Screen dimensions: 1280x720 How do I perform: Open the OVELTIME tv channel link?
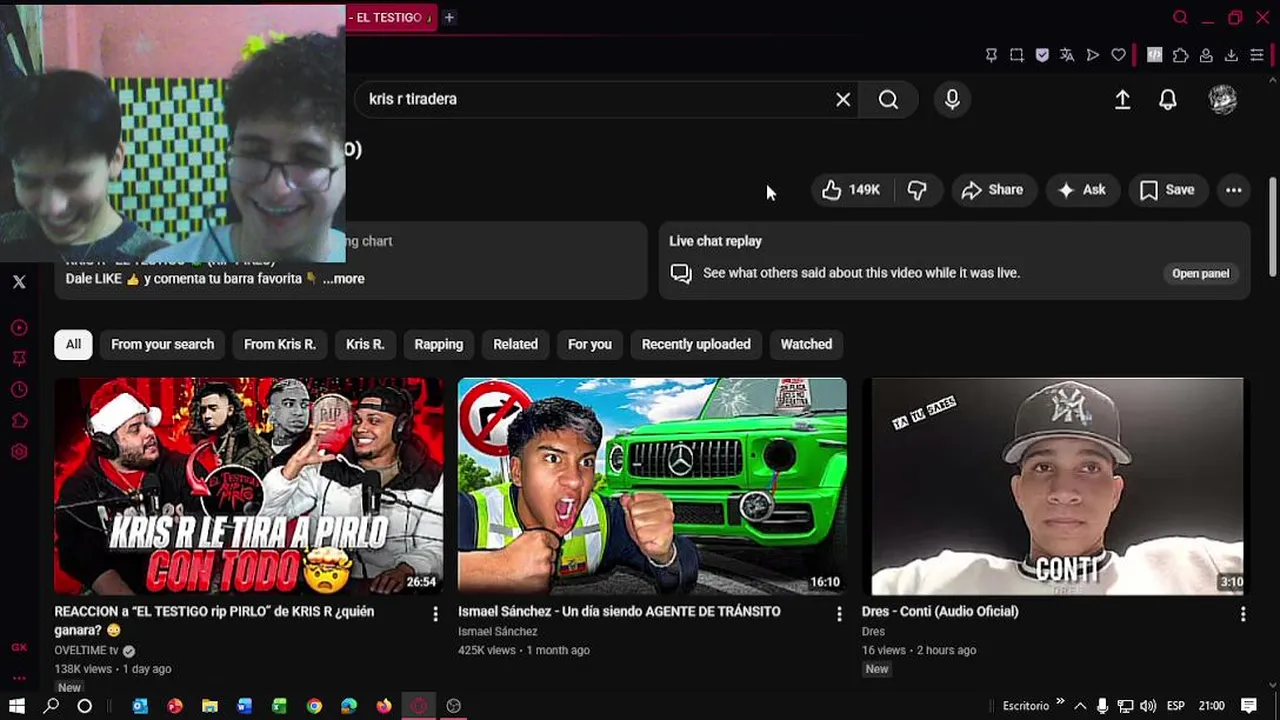tap(86, 650)
